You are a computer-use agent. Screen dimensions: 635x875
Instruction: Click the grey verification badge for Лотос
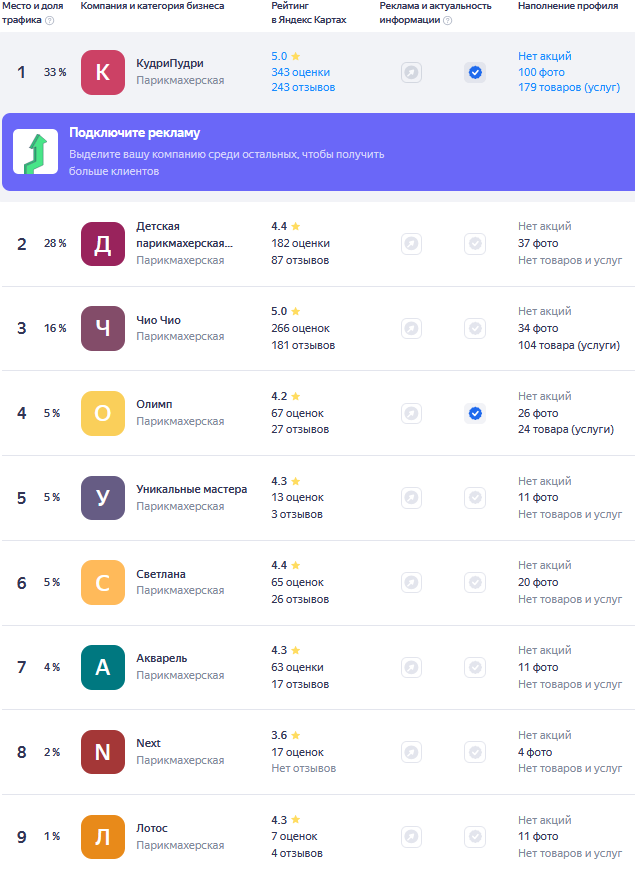(475, 837)
